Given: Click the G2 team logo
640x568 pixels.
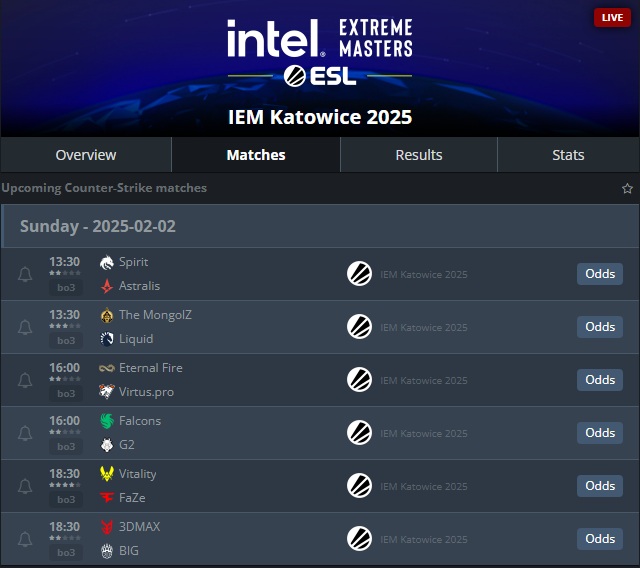Looking at the screenshot, I should coord(107,445).
